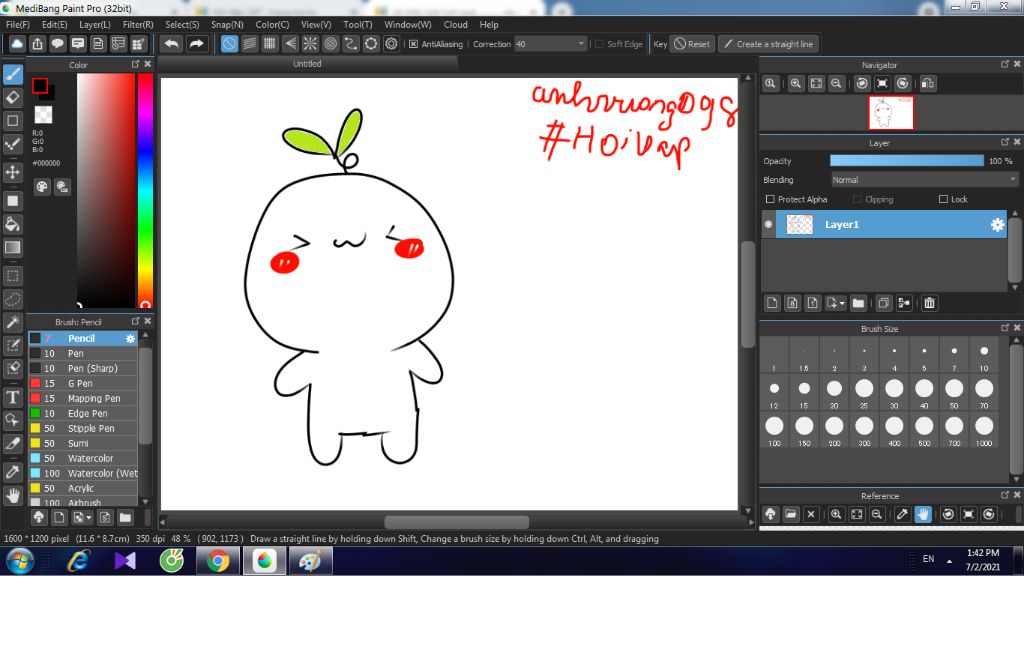The width and height of the screenshot is (1024, 661).
Task: Open Windows Start menu
Action: pos(20,561)
